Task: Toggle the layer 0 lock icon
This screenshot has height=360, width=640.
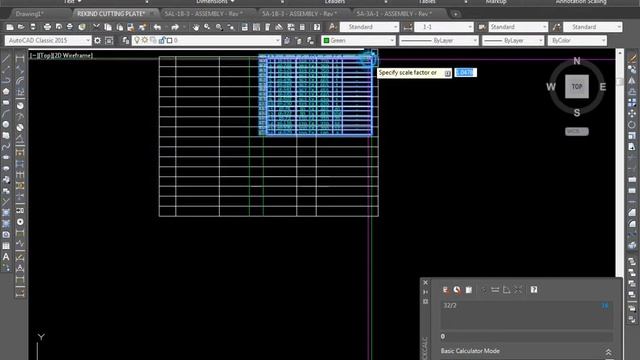Action: point(162,40)
